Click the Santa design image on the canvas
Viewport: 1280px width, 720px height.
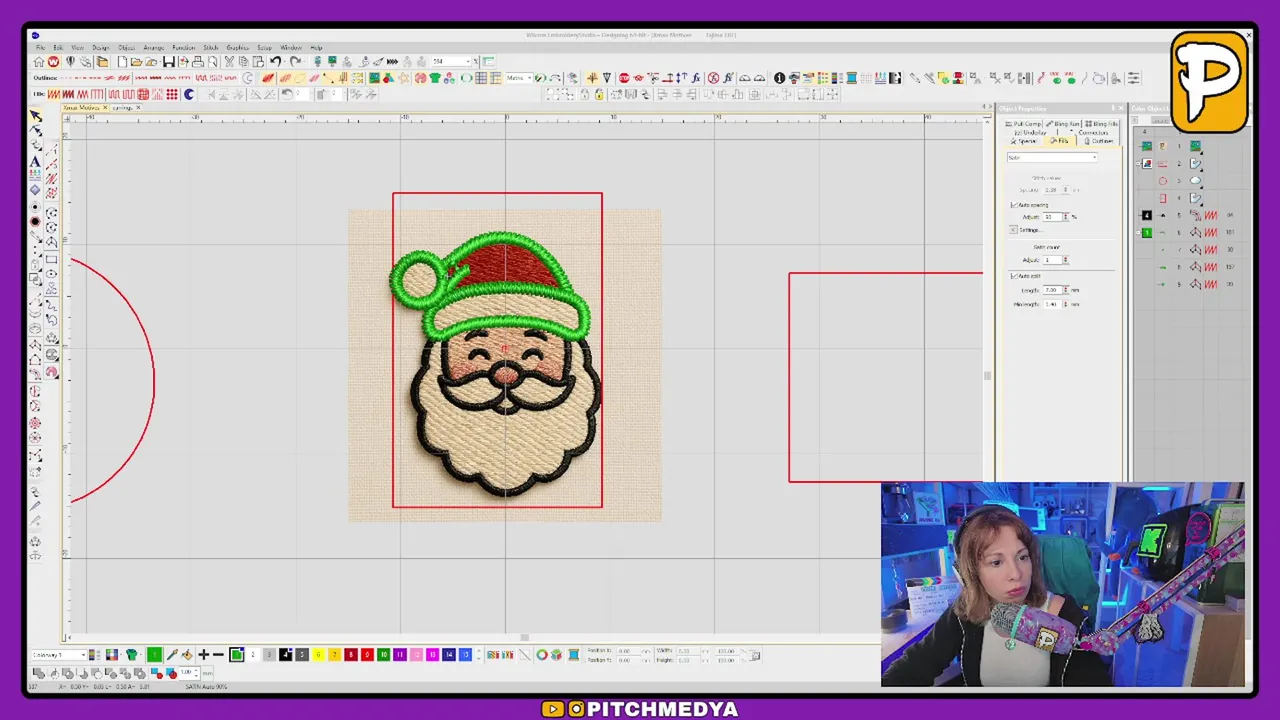tap(504, 365)
